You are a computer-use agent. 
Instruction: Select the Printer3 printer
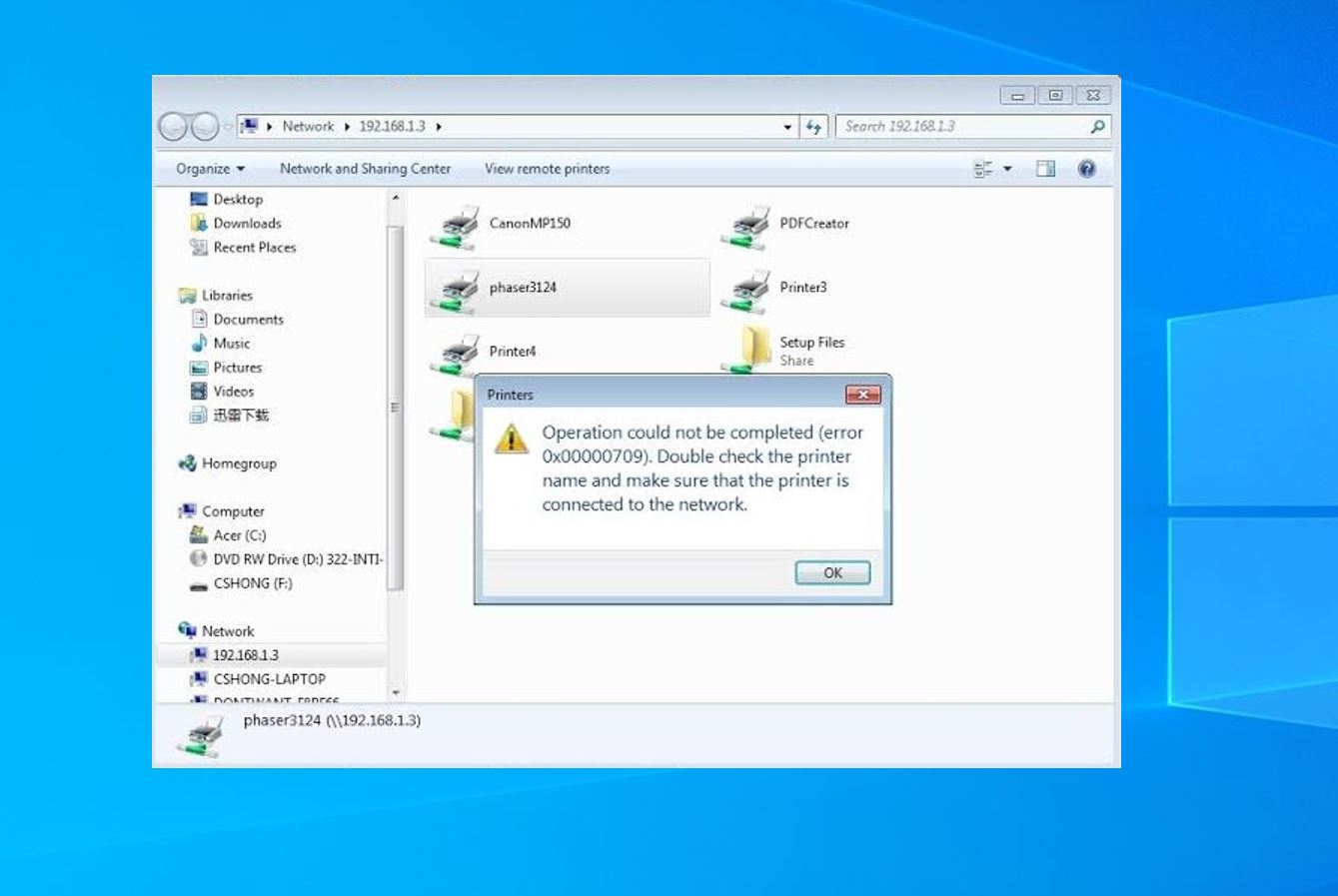coord(803,287)
